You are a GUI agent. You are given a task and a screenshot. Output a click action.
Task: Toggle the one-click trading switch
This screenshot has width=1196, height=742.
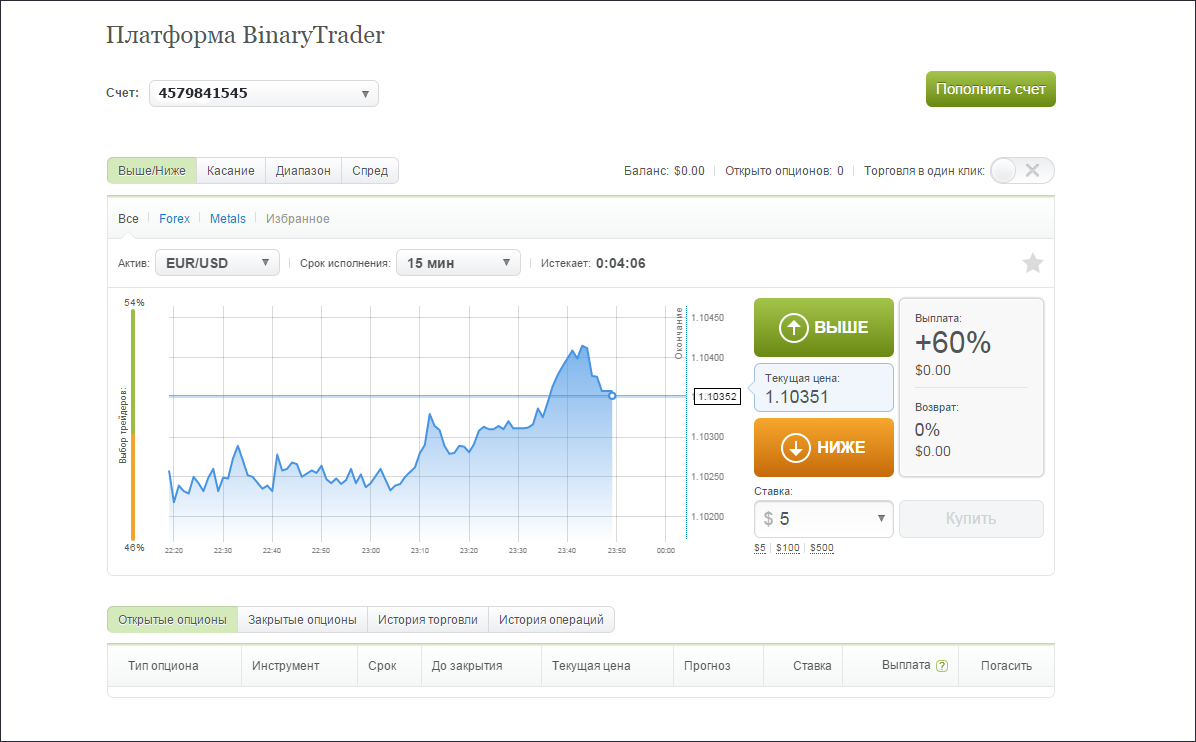click(1022, 171)
